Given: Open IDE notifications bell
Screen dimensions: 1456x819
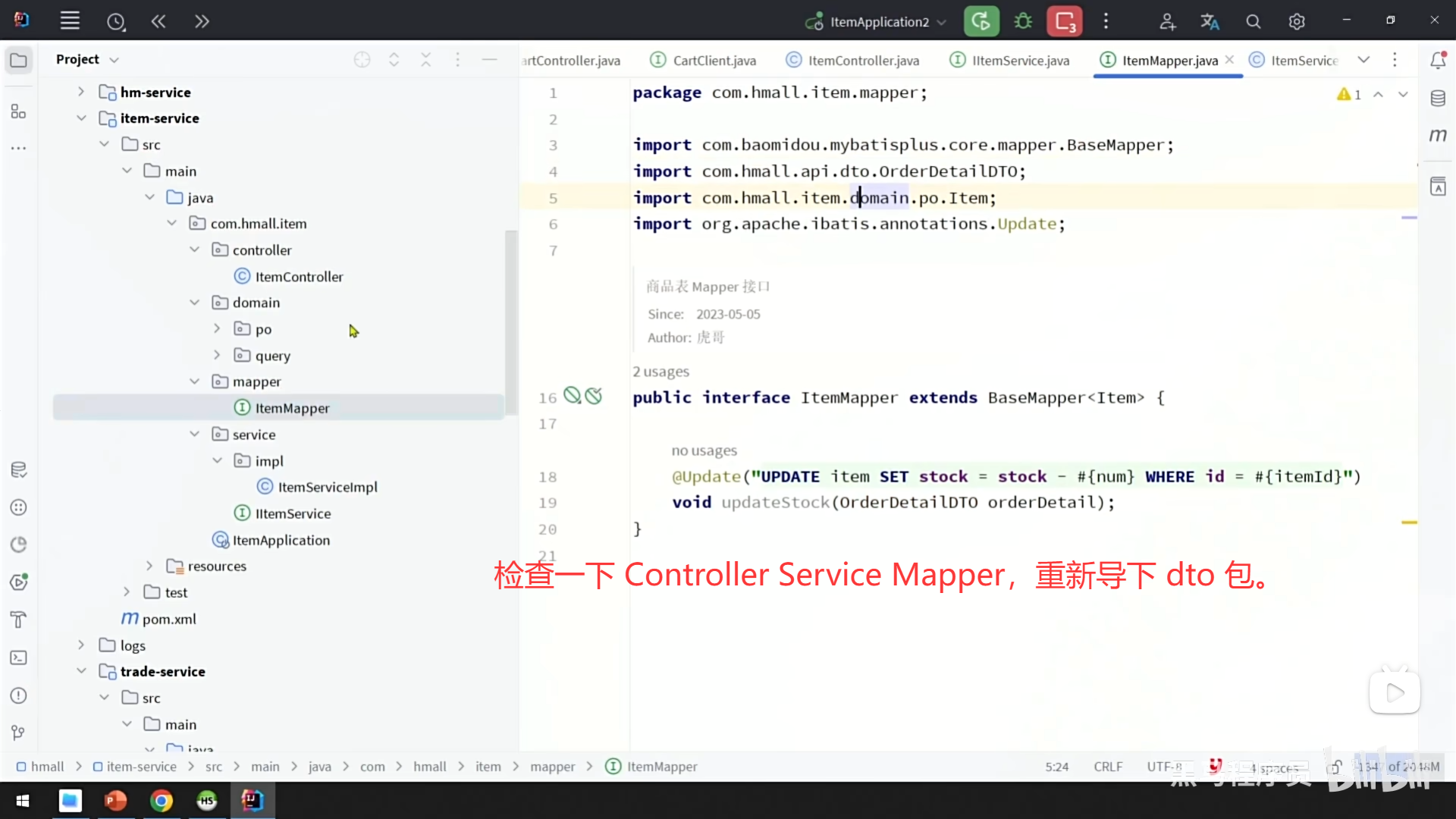Looking at the screenshot, I should tap(1438, 60).
